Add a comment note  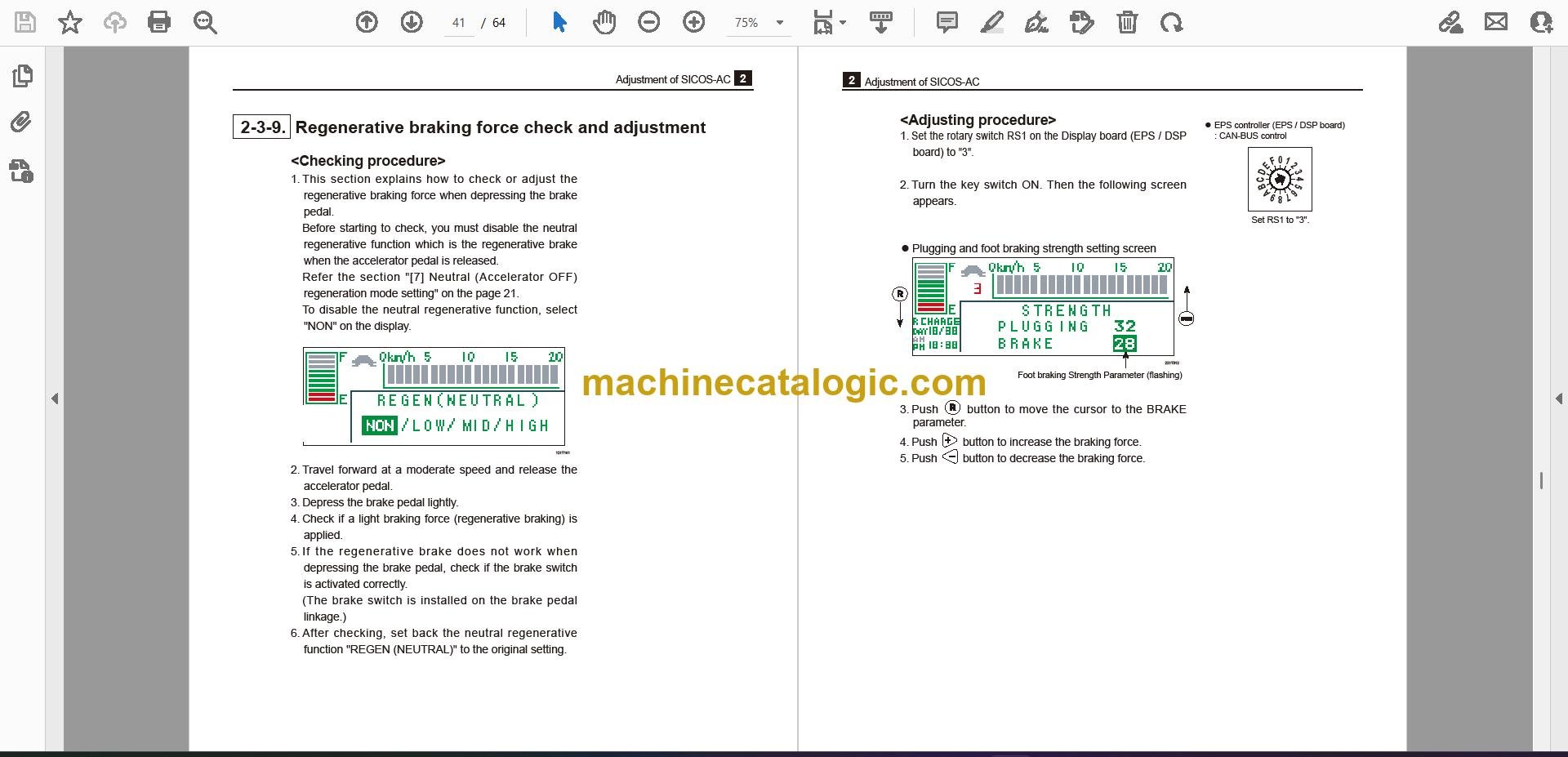click(947, 22)
